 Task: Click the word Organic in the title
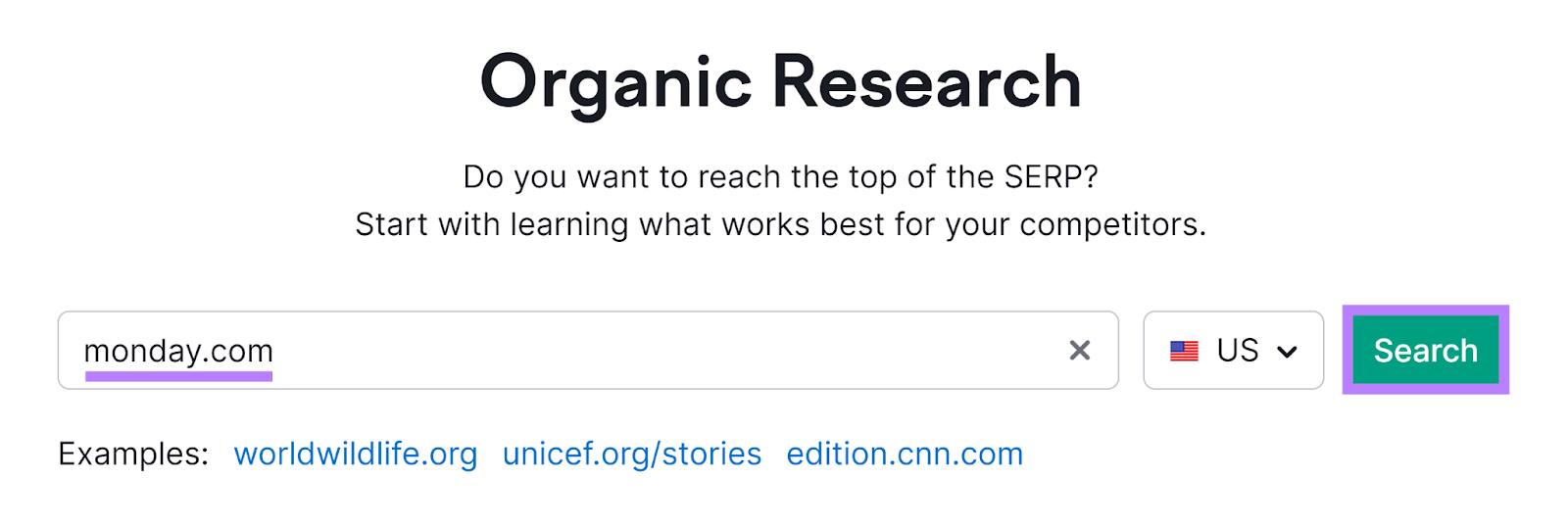pyautogui.click(x=615, y=82)
